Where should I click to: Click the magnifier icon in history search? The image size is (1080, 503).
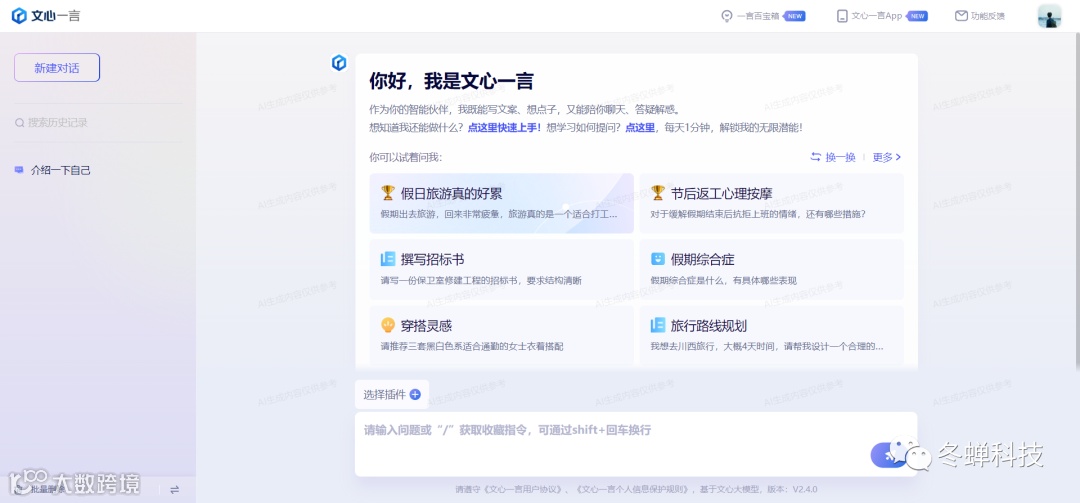pyautogui.click(x=20, y=123)
